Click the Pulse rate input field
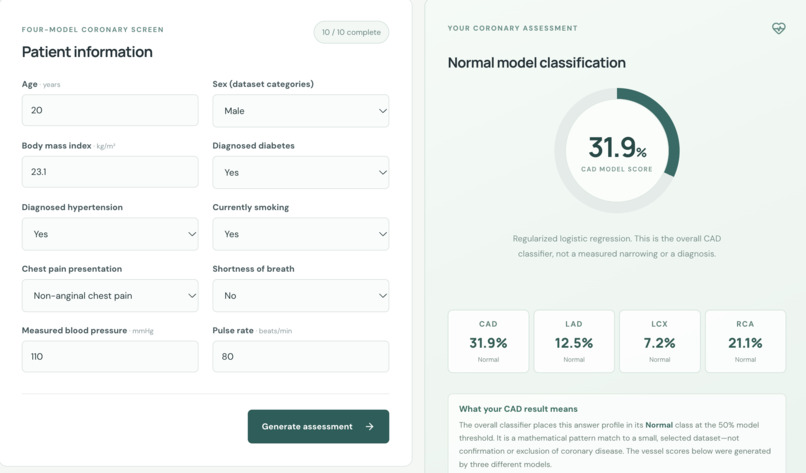The image size is (806, 473). [x=301, y=356]
